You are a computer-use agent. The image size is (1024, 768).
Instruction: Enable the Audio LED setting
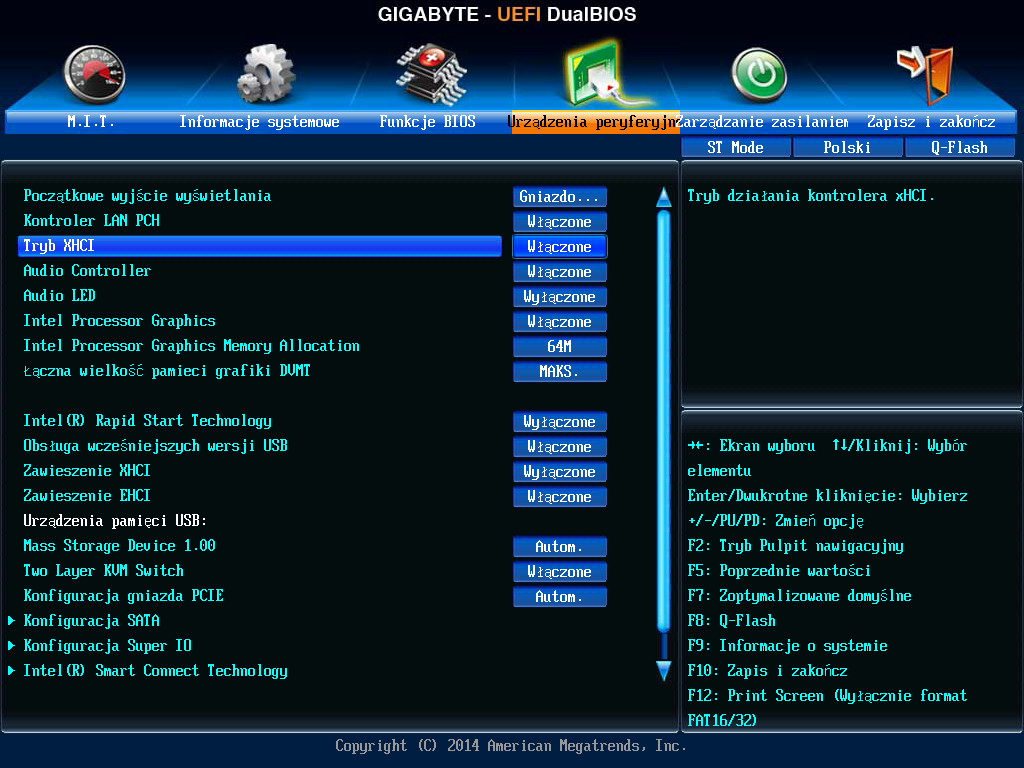(x=559, y=296)
